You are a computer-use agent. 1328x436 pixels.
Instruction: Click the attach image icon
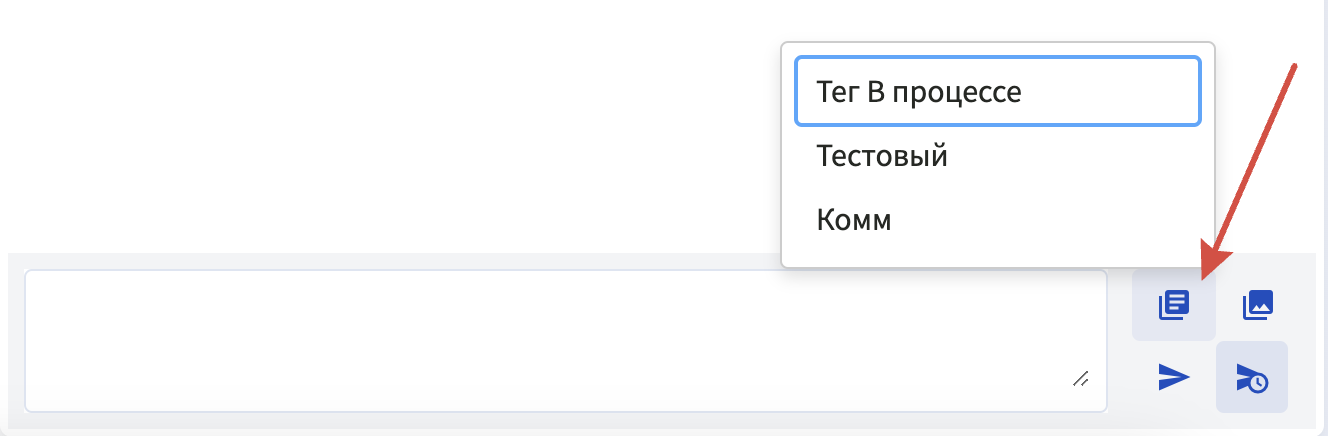1257,304
